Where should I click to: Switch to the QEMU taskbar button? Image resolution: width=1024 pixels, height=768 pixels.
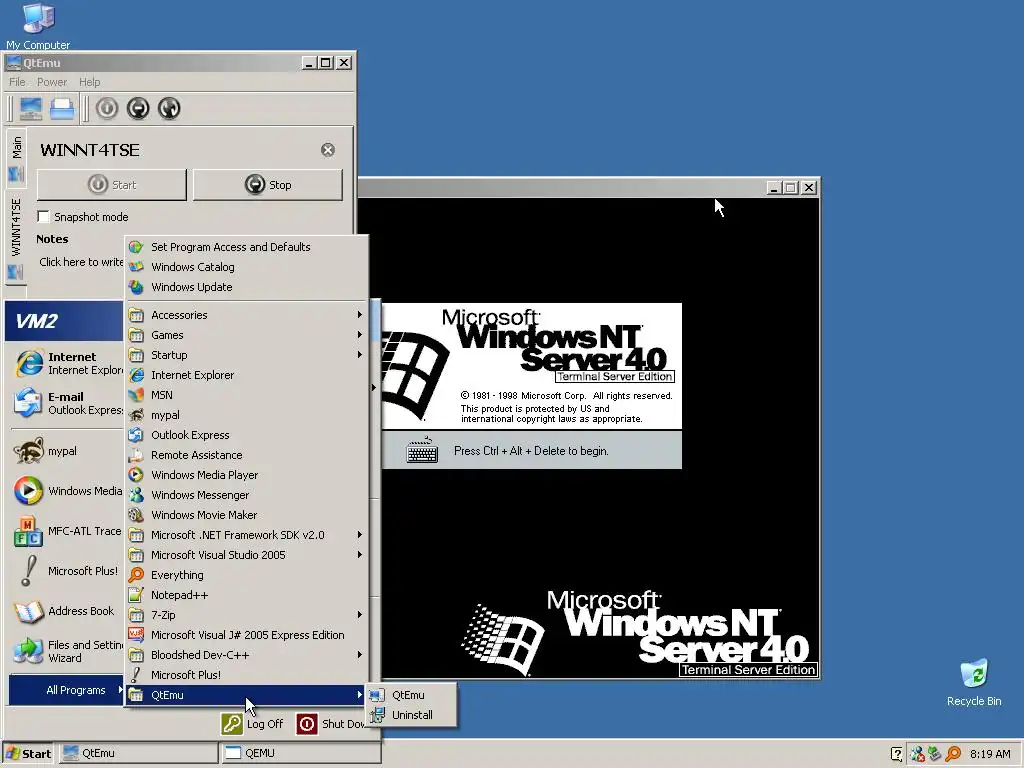(x=300, y=754)
